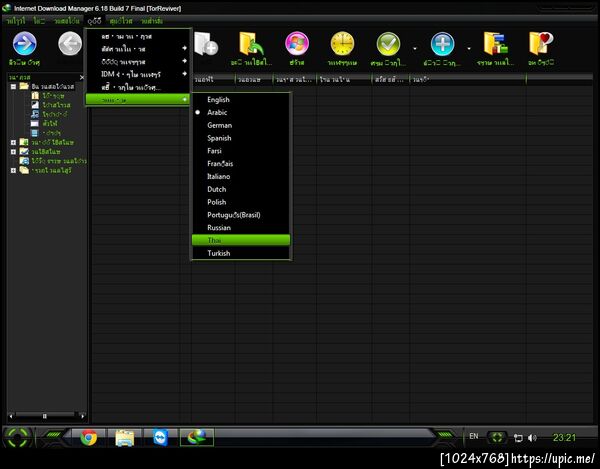The width and height of the screenshot is (600, 469).
Task: Select the video category icon in tree
Action: [x=35, y=133]
